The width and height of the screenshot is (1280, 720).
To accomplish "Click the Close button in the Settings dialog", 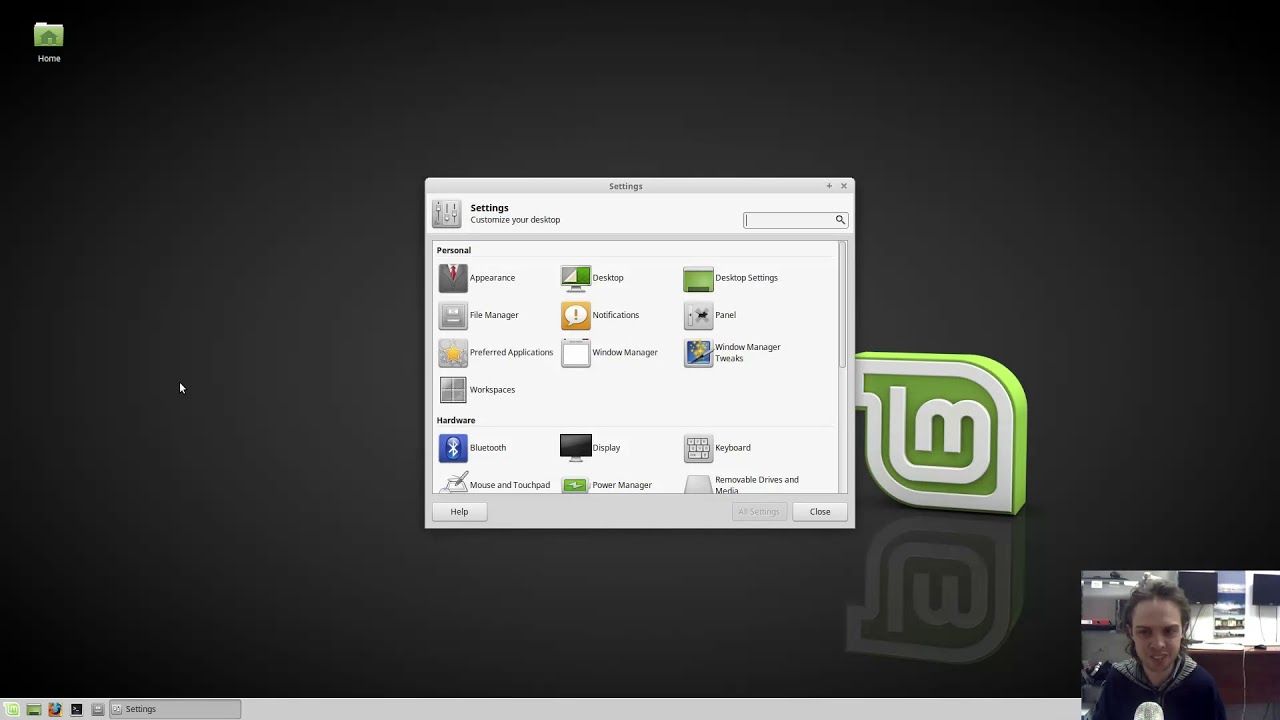I will (x=820, y=512).
